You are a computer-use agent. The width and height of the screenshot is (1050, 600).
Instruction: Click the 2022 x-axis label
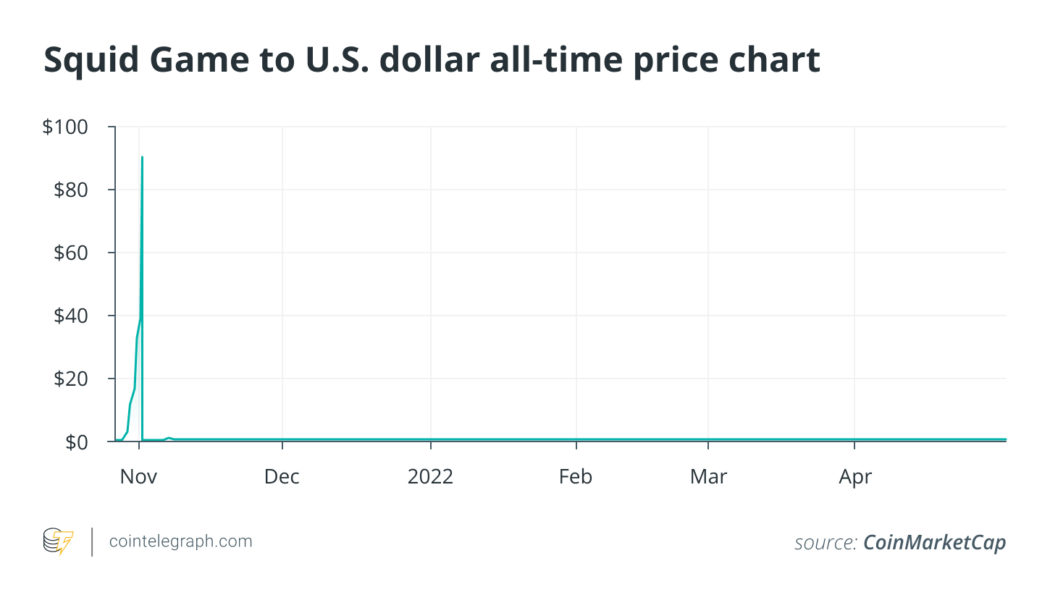430,476
